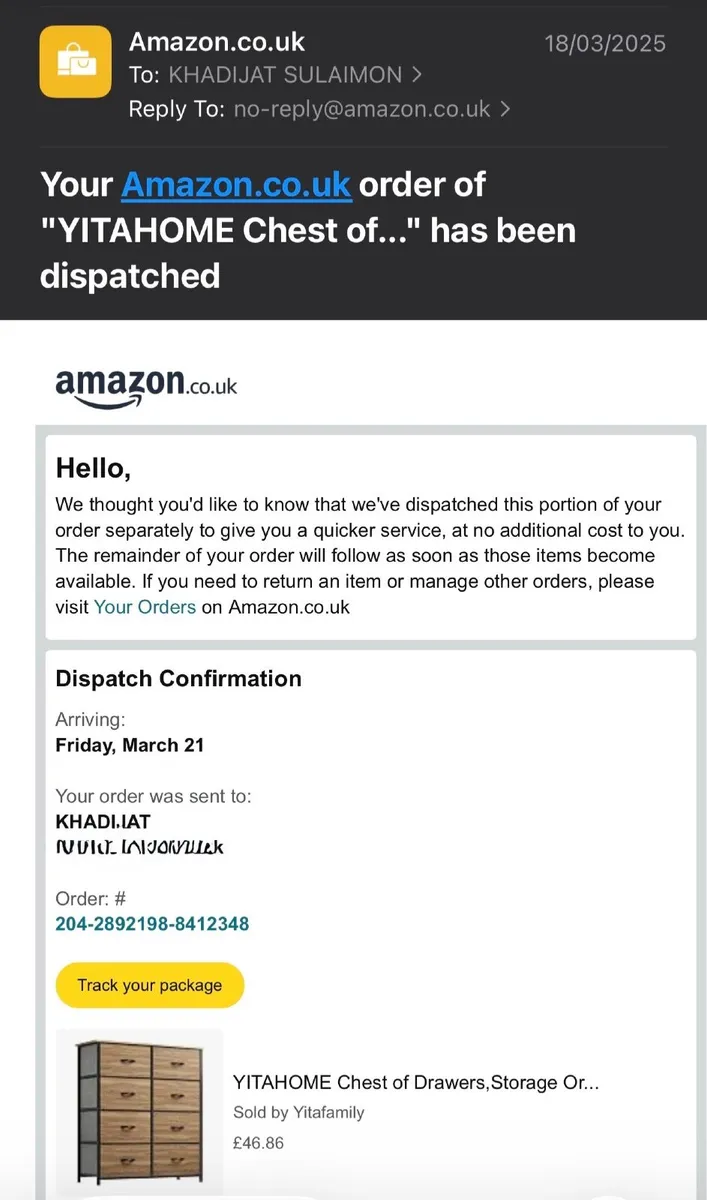Screen dimensions: 707x1200
Task: Open the YITAHOME Chest of Drawers product title
Action: point(416,1082)
